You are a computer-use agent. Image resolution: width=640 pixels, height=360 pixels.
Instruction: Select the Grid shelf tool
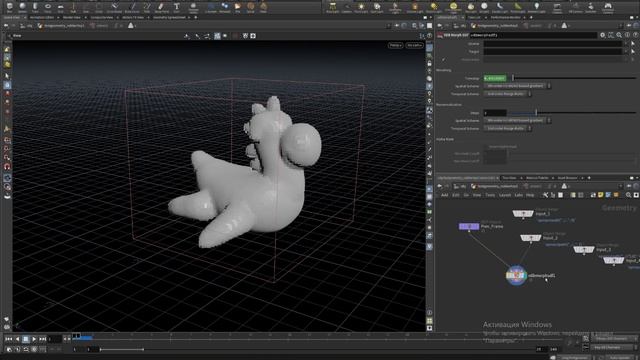coord(60,7)
